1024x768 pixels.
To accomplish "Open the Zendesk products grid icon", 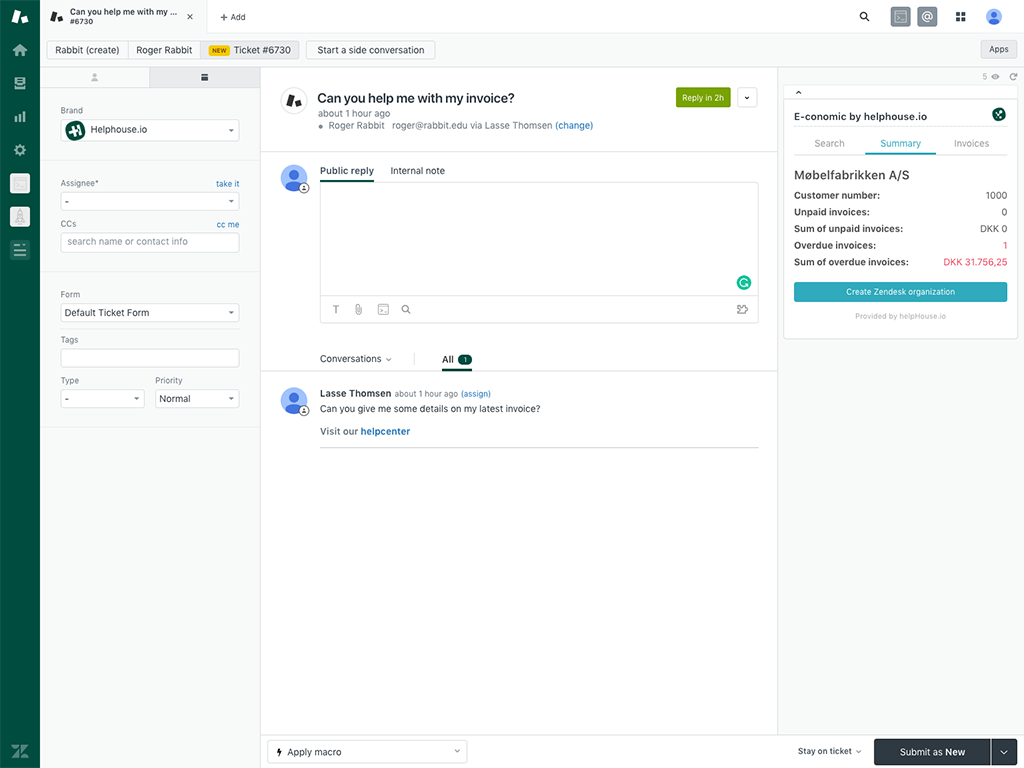I will click(x=960, y=17).
